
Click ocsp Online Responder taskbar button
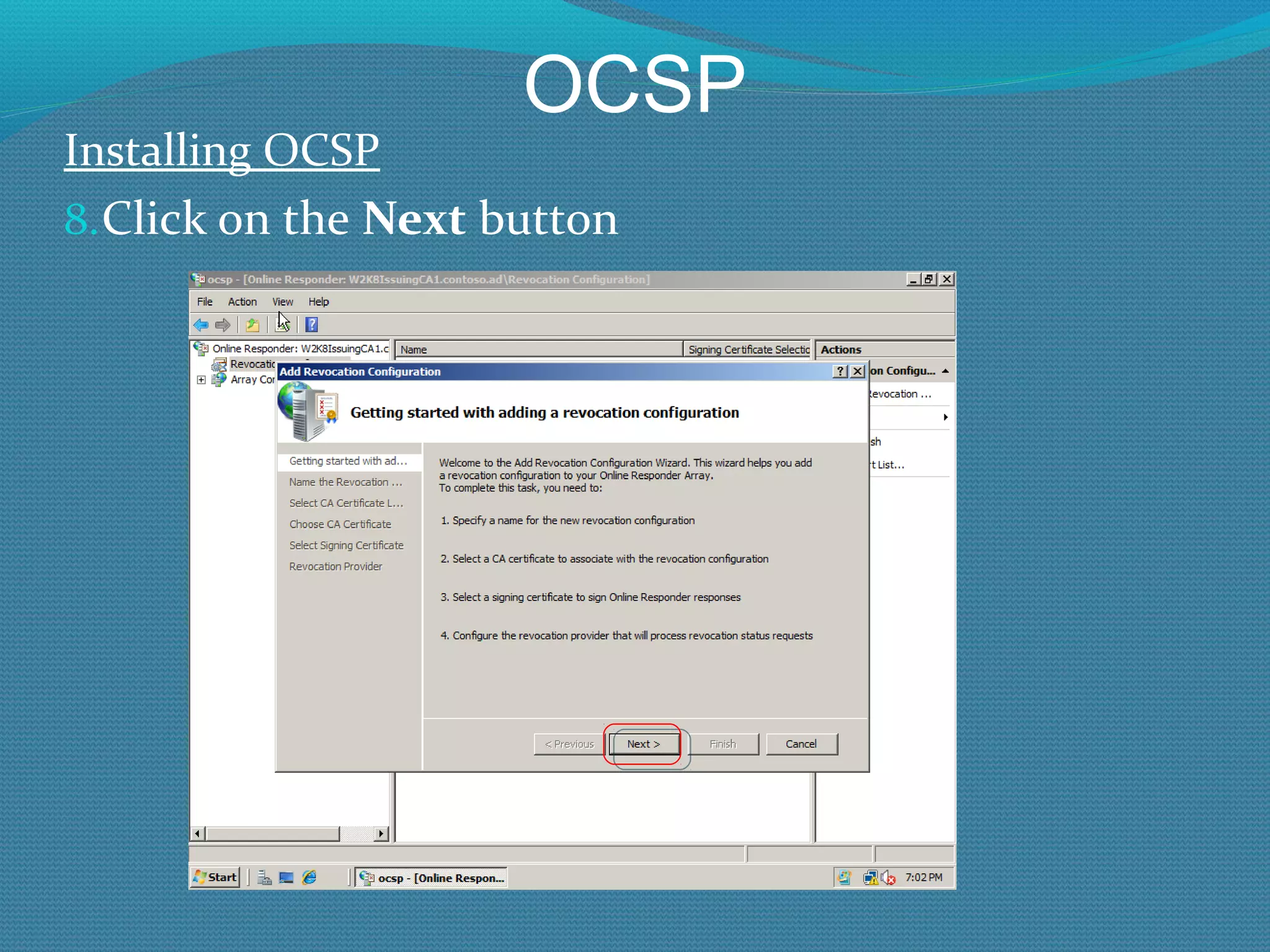point(432,878)
